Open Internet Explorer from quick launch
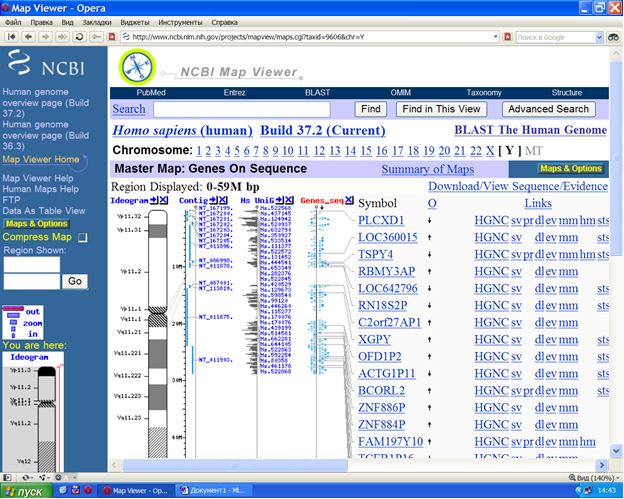624x499 pixels. (63, 490)
